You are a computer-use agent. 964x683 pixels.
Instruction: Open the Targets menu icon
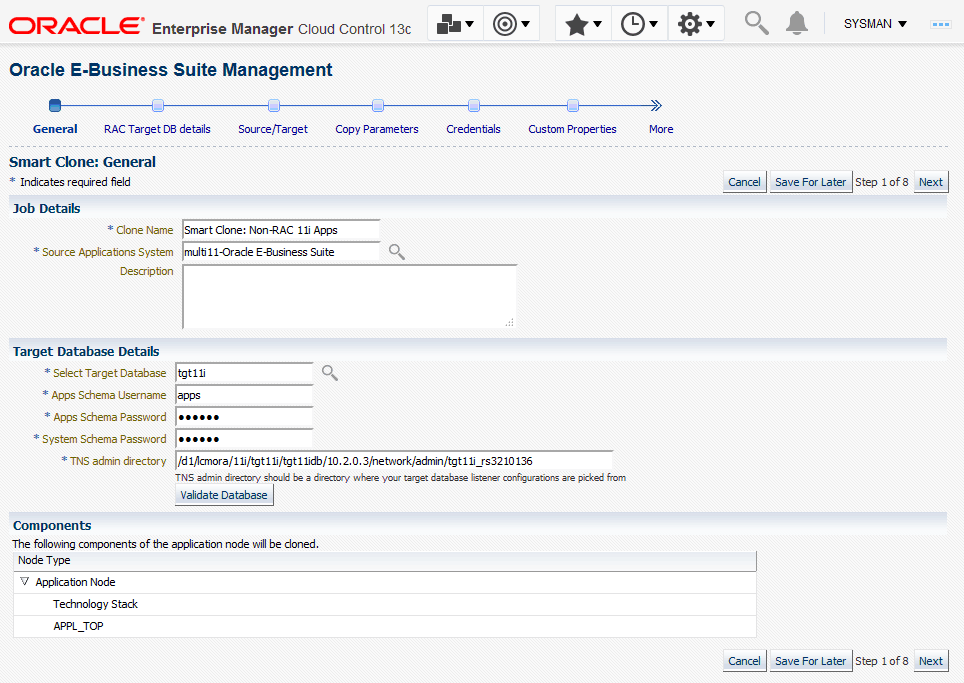coord(512,24)
